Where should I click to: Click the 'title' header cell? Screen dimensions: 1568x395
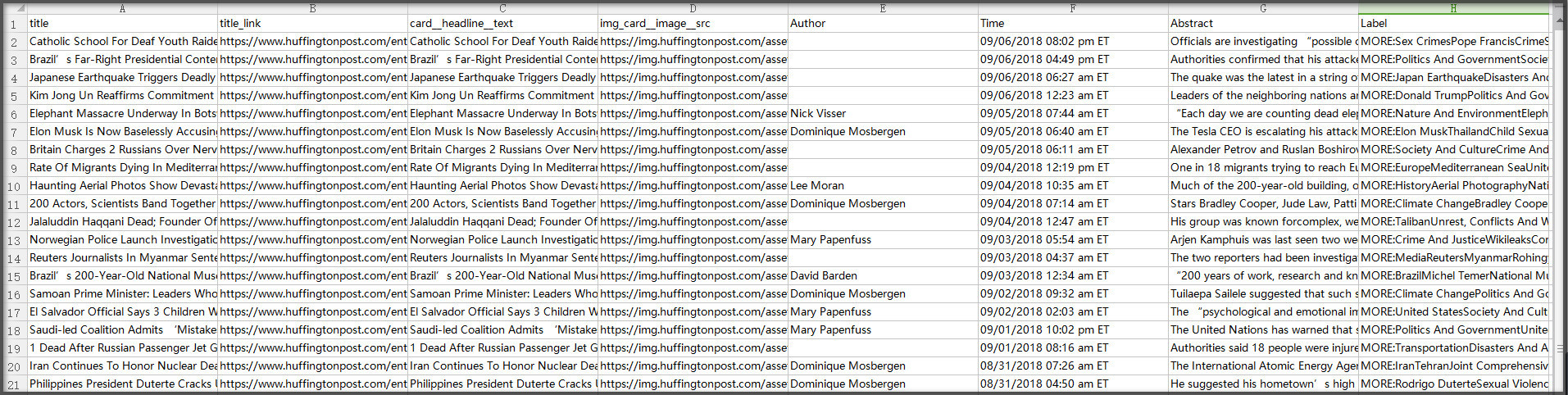point(122,23)
